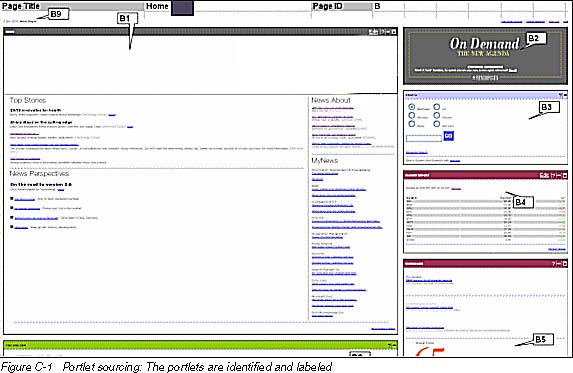
Task: Click the dark purple swatch beside Home
Action: coord(182,8)
